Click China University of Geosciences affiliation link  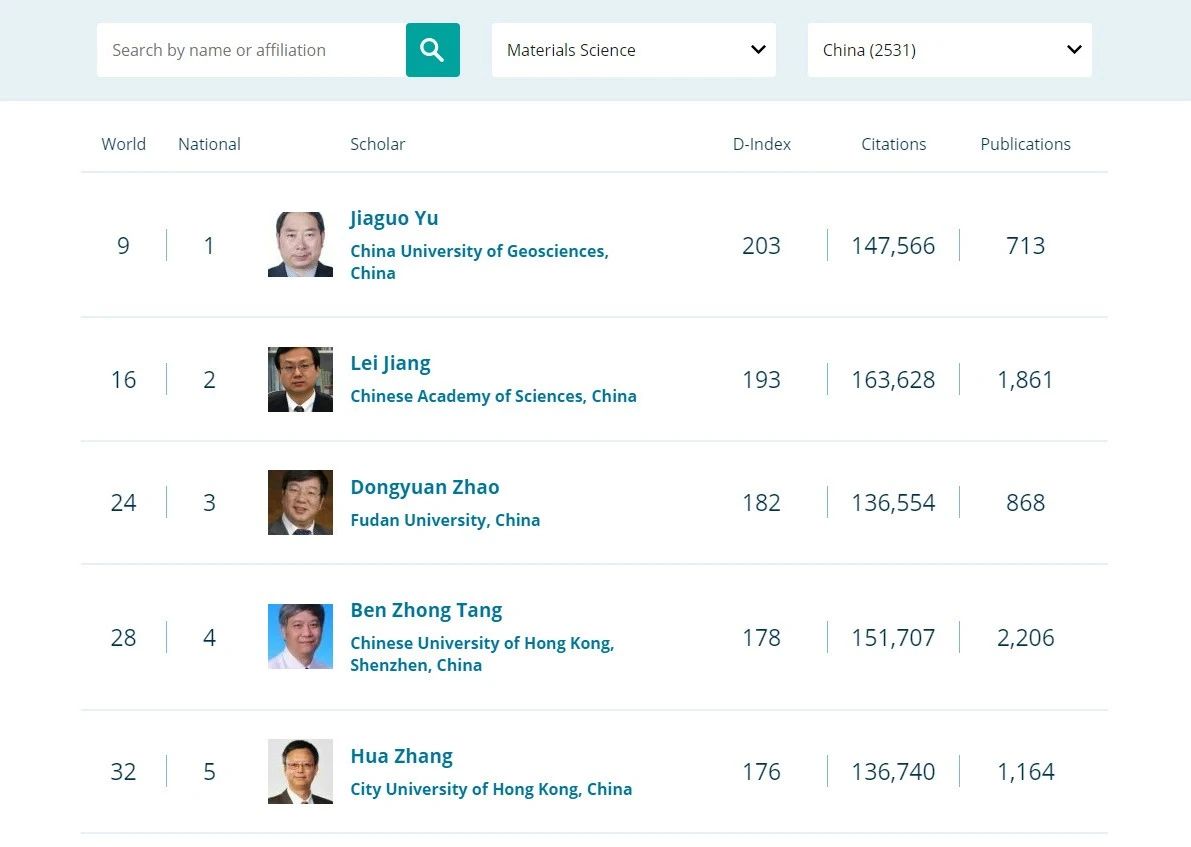[478, 251]
